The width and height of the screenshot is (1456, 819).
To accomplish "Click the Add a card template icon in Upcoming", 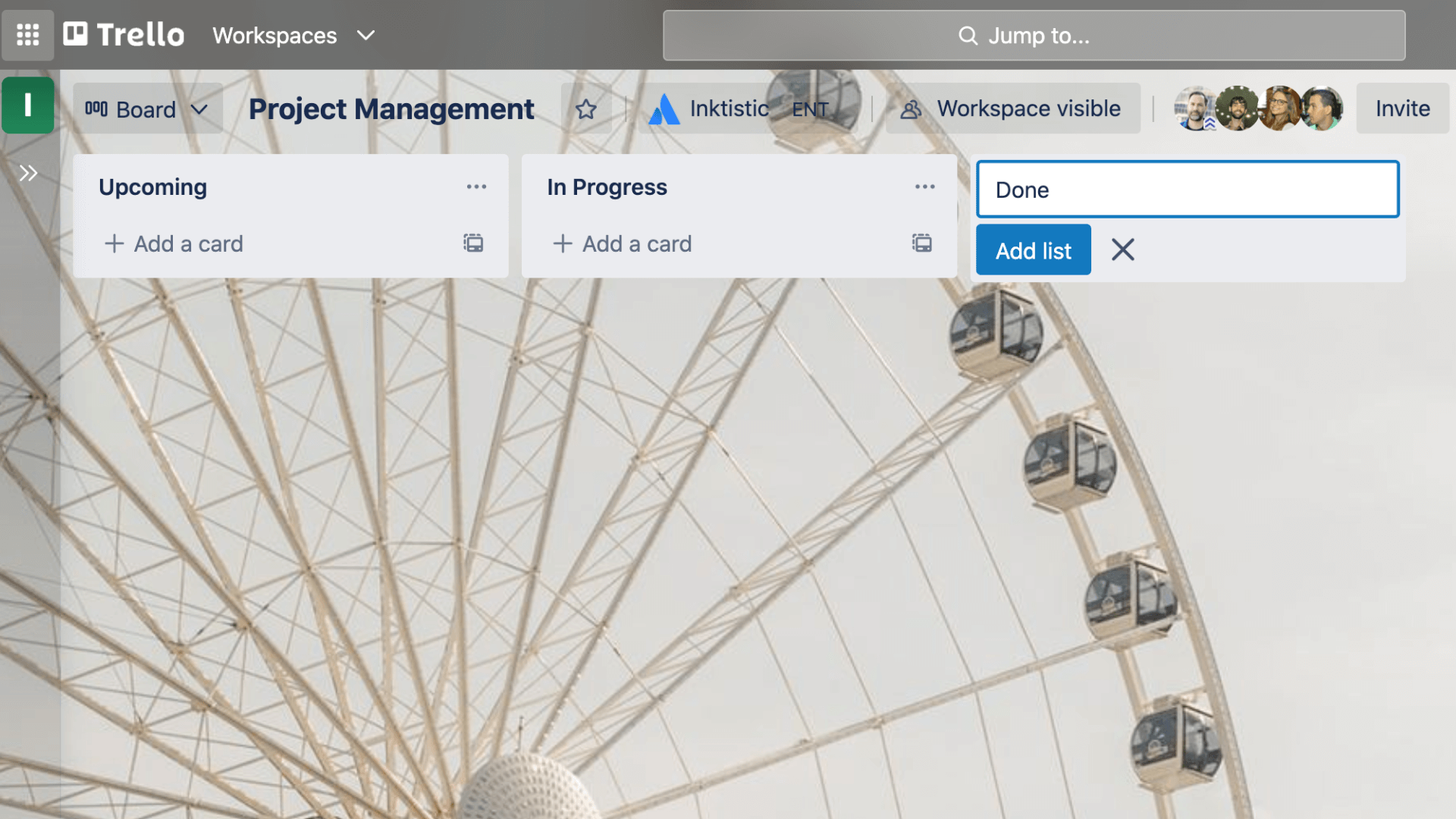I will coord(473,243).
